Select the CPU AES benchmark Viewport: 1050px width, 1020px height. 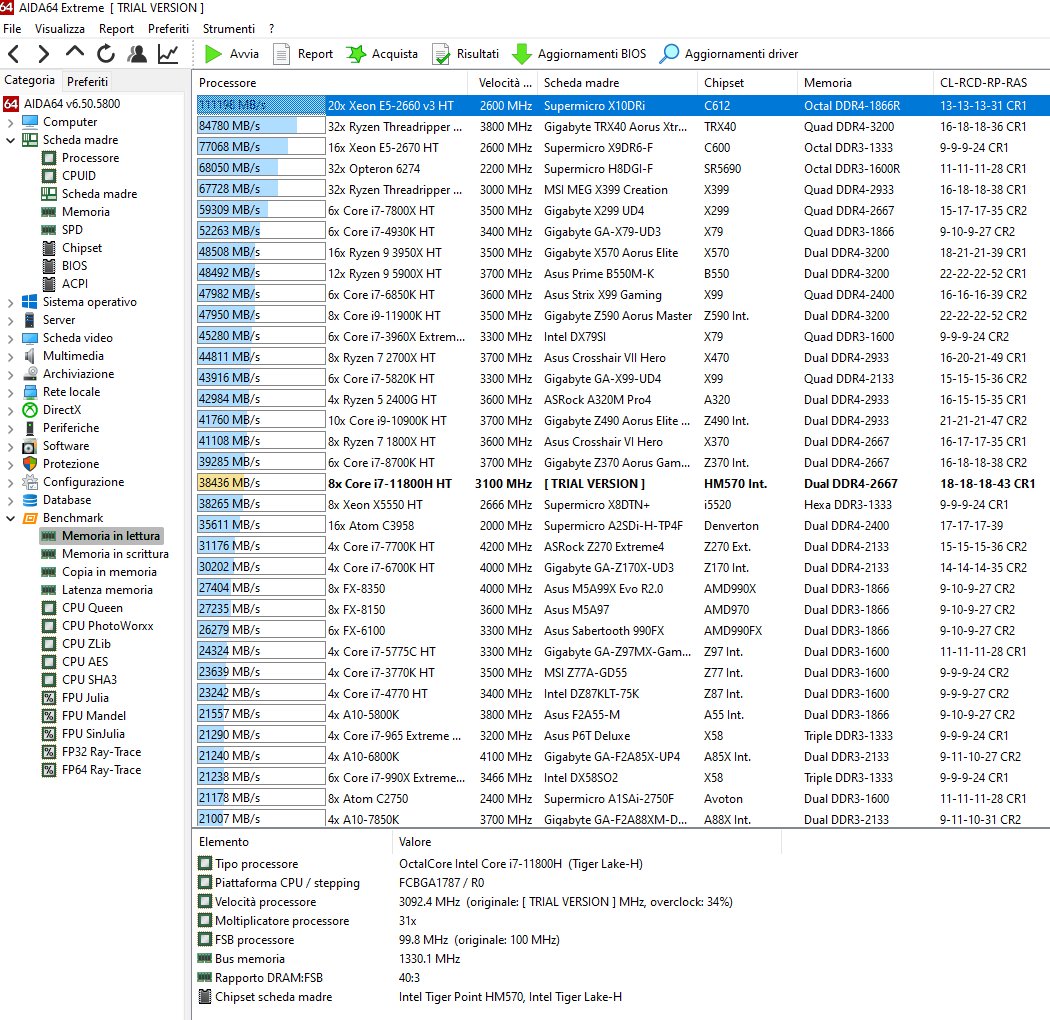click(x=85, y=662)
